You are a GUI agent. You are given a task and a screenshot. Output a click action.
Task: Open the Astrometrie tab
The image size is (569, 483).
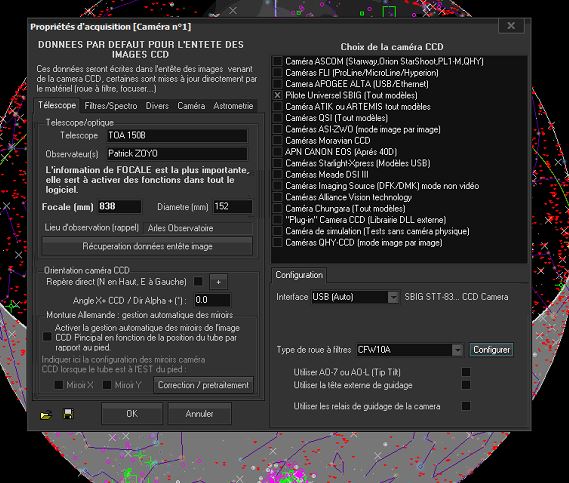point(233,106)
